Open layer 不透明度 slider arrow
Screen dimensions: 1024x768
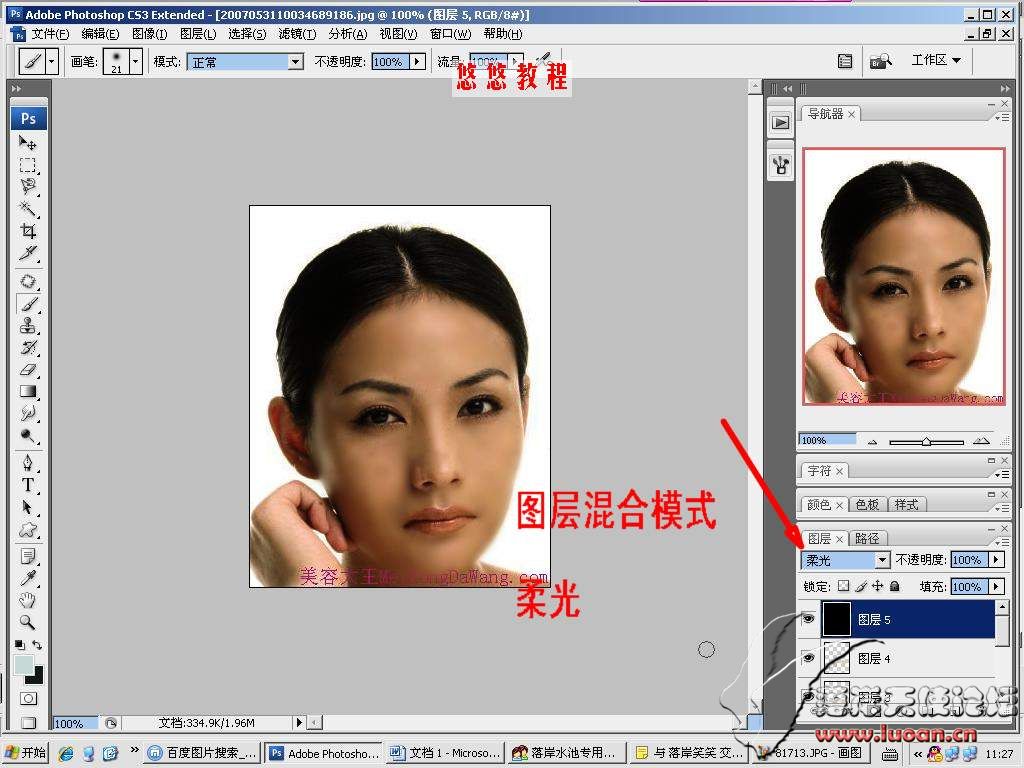[x=997, y=560]
